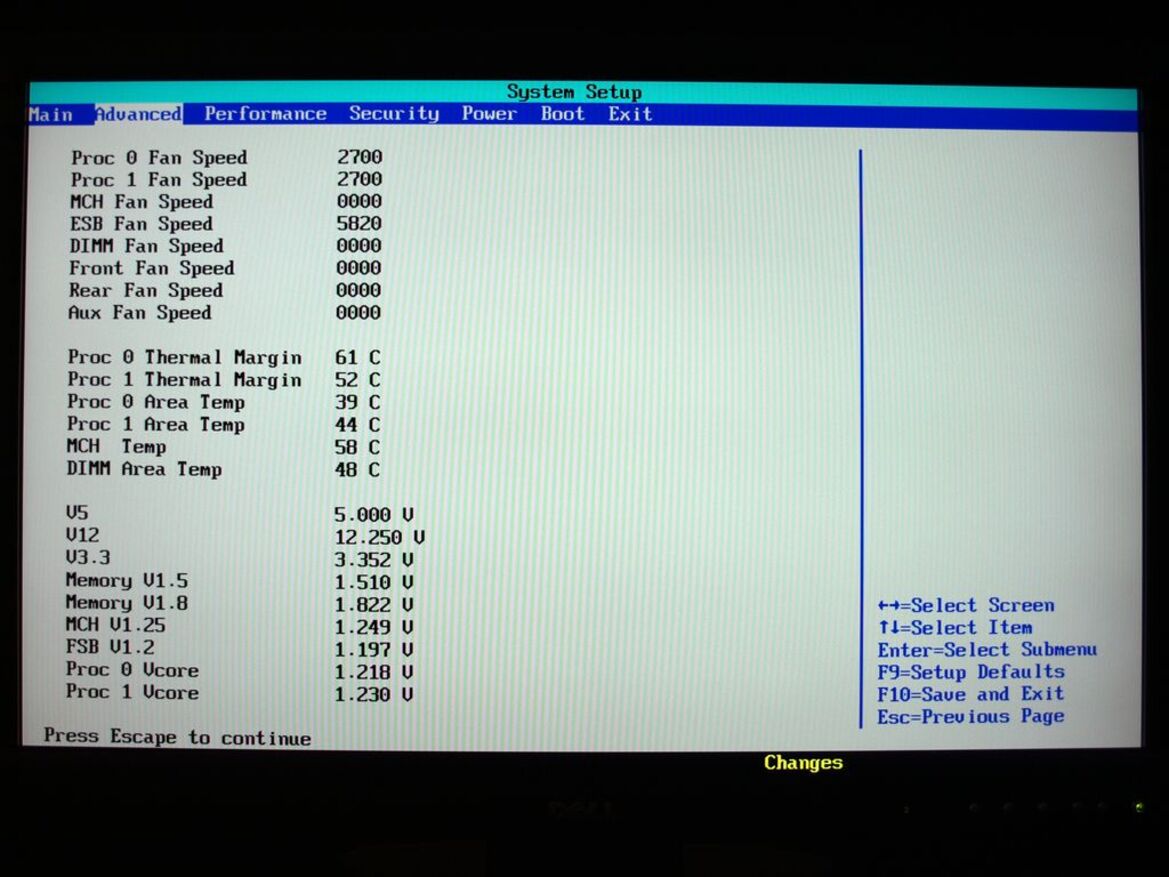Image resolution: width=1169 pixels, height=877 pixels.
Task: Select the DIMM Fan Speed row
Action: 225,246
